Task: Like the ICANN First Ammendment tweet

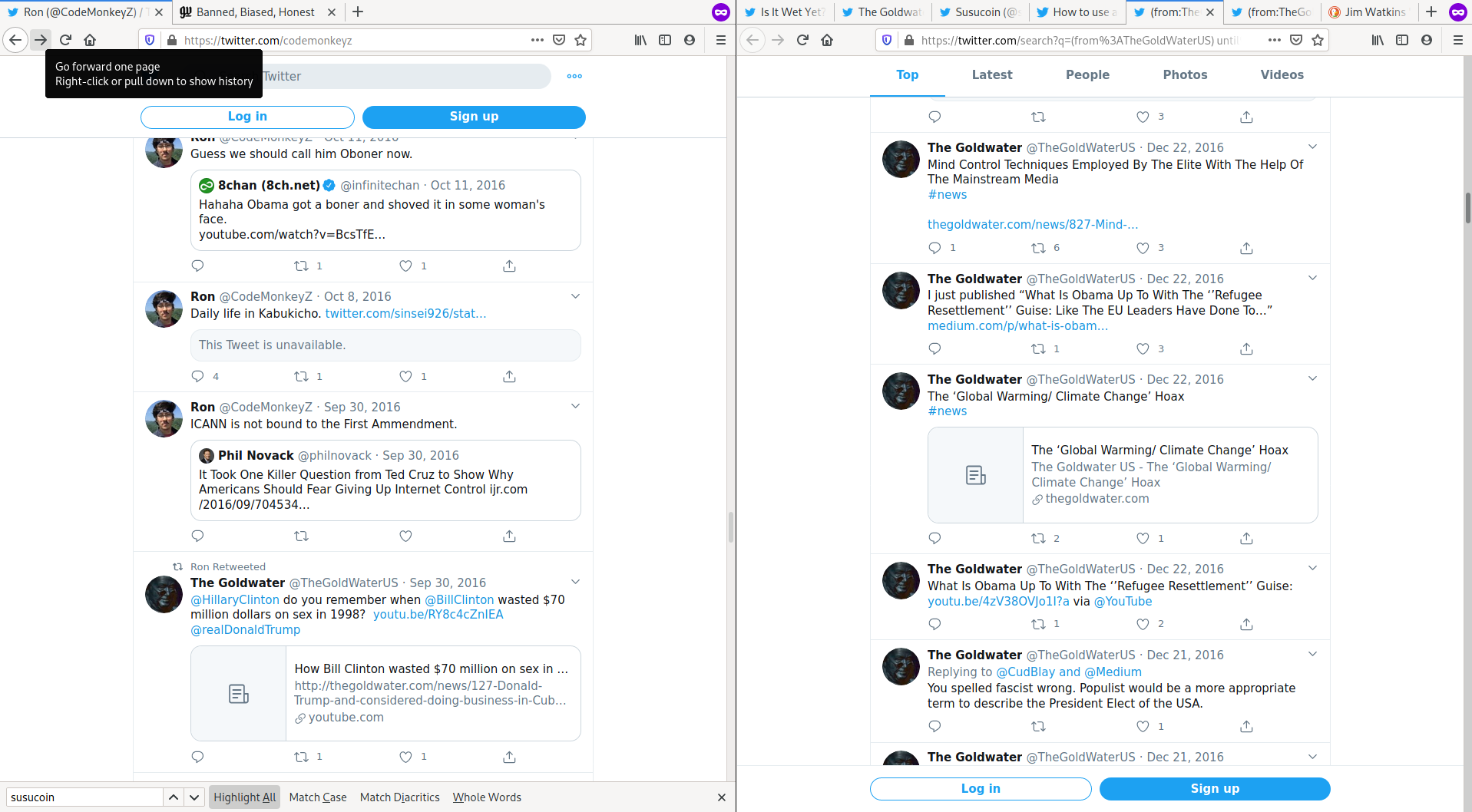Action: click(x=405, y=536)
